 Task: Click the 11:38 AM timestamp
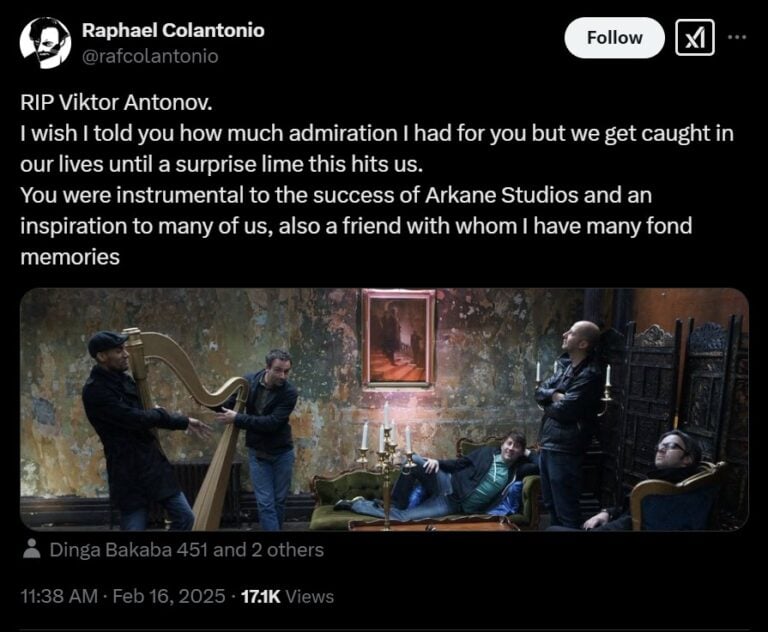[60, 597]
